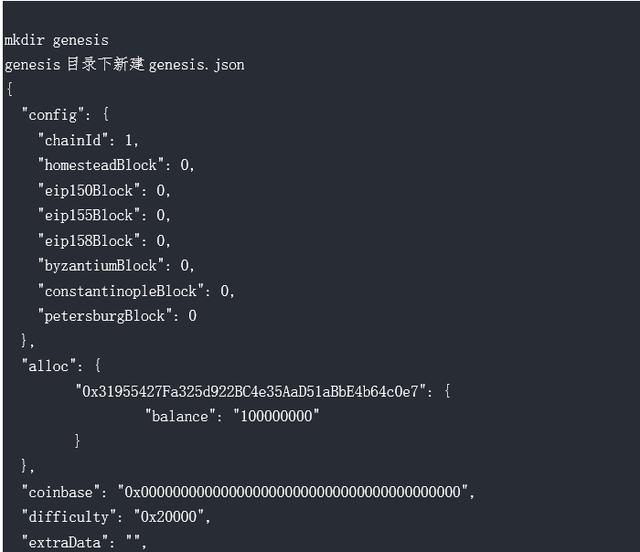This screenshot has width=640, height=552.
Task: Click the "chainId" value 1
Action: (x=129, y=140)
